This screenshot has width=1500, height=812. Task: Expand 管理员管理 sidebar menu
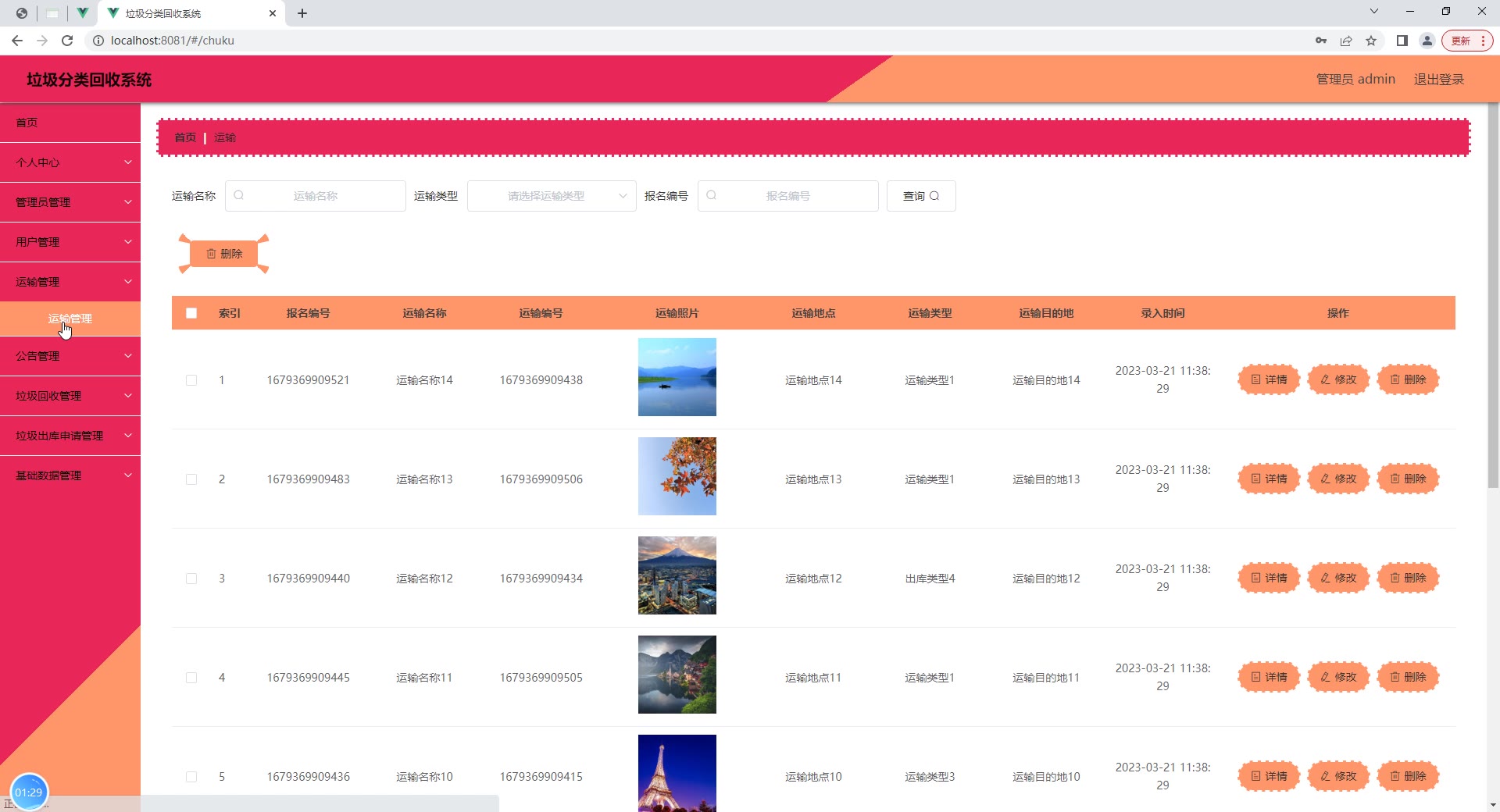[70, 202]
